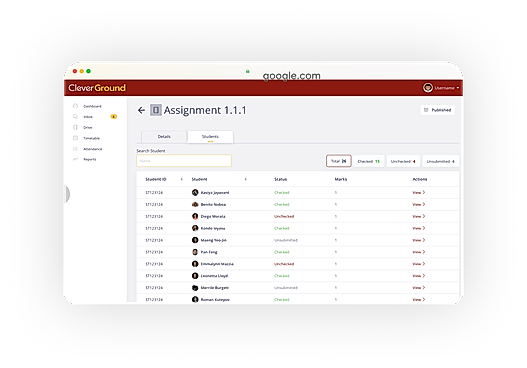Filter by the Total students button

[x=338, y=161]
